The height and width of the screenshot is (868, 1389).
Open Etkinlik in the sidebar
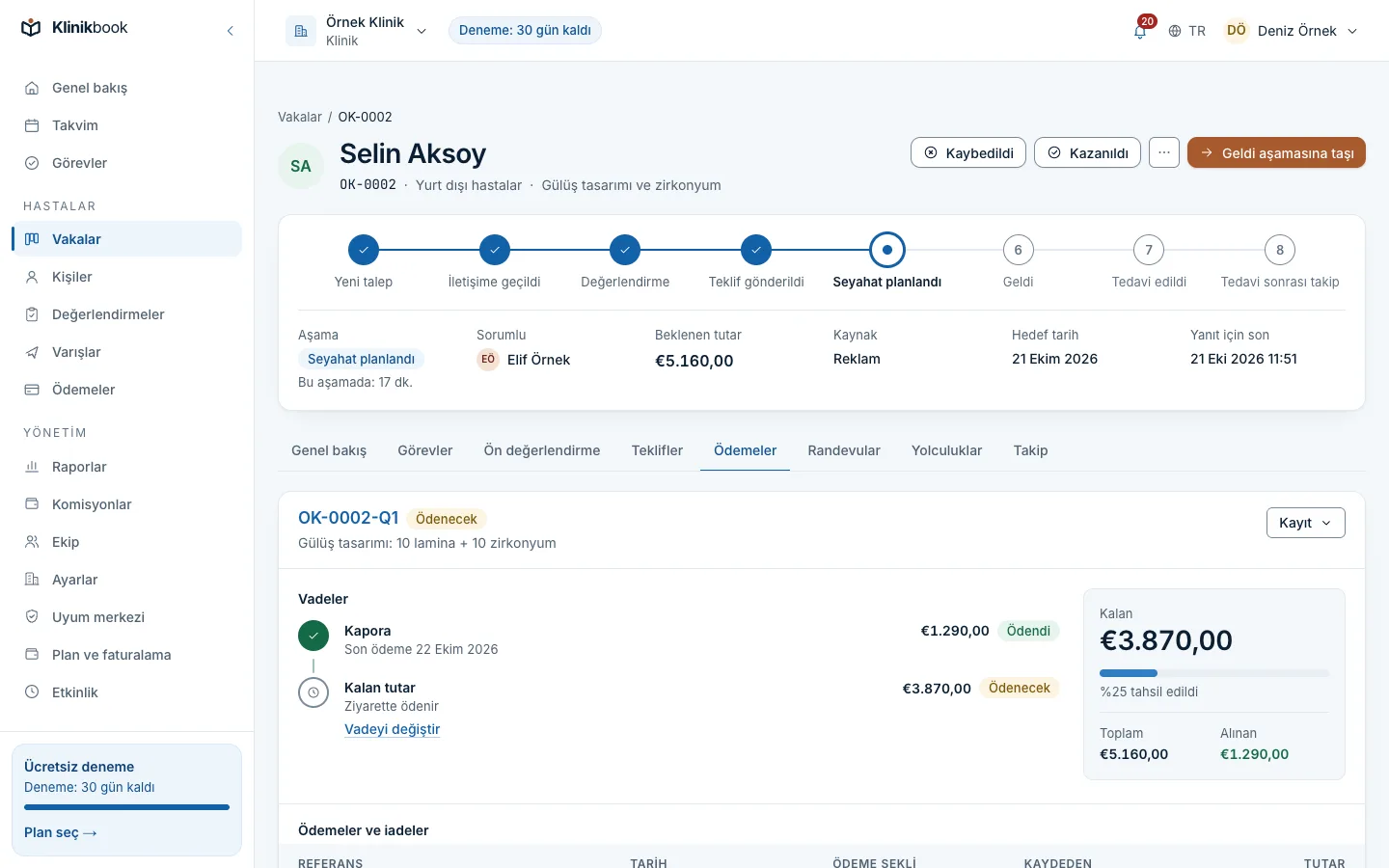[126, 692]
